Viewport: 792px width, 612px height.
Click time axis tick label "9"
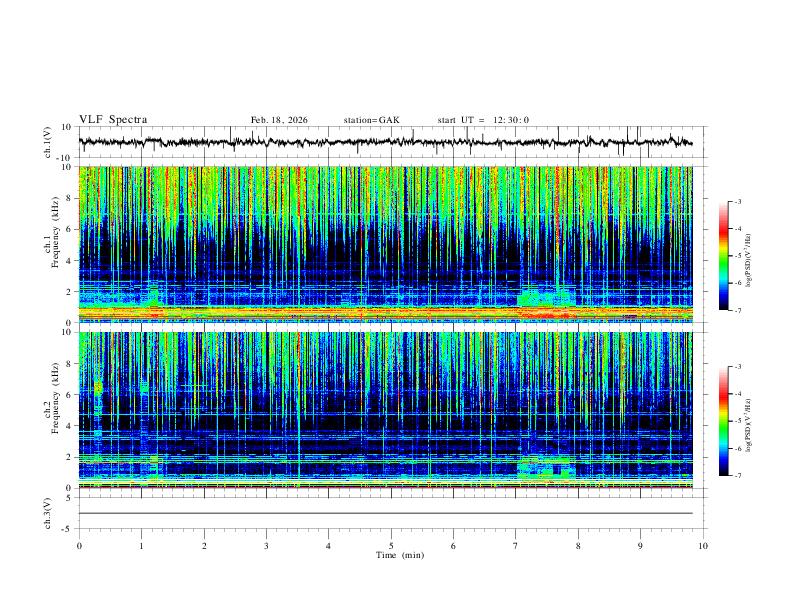[x=640, y=546]
